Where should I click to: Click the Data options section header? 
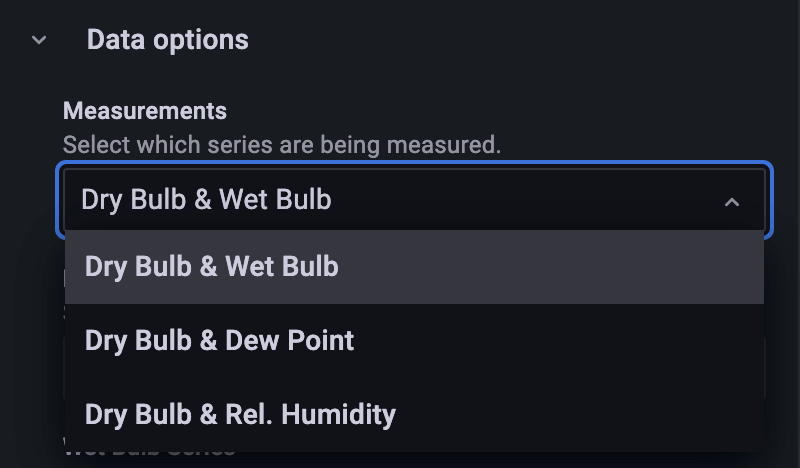(167, 40)
